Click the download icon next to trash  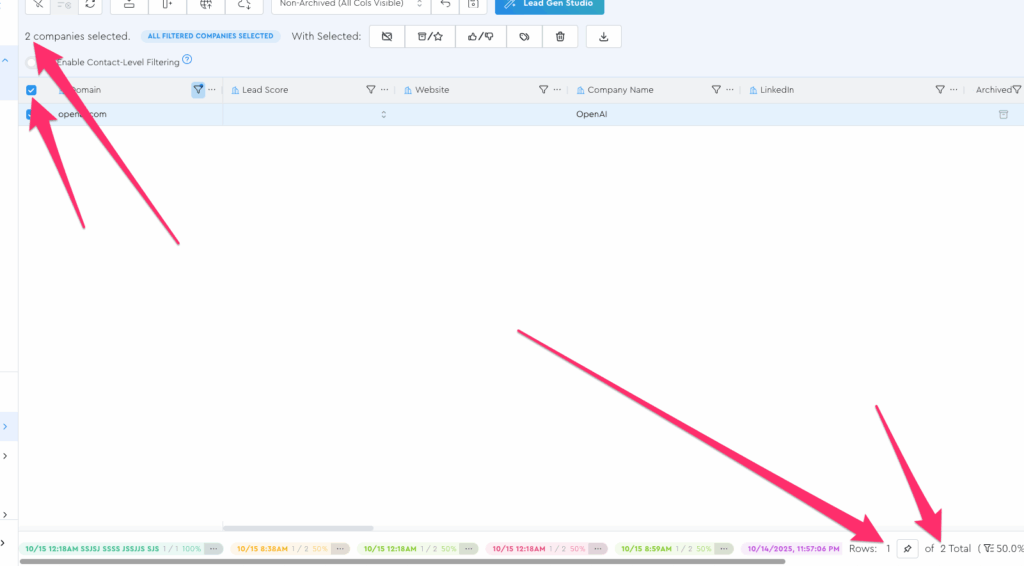coord(603,37)
